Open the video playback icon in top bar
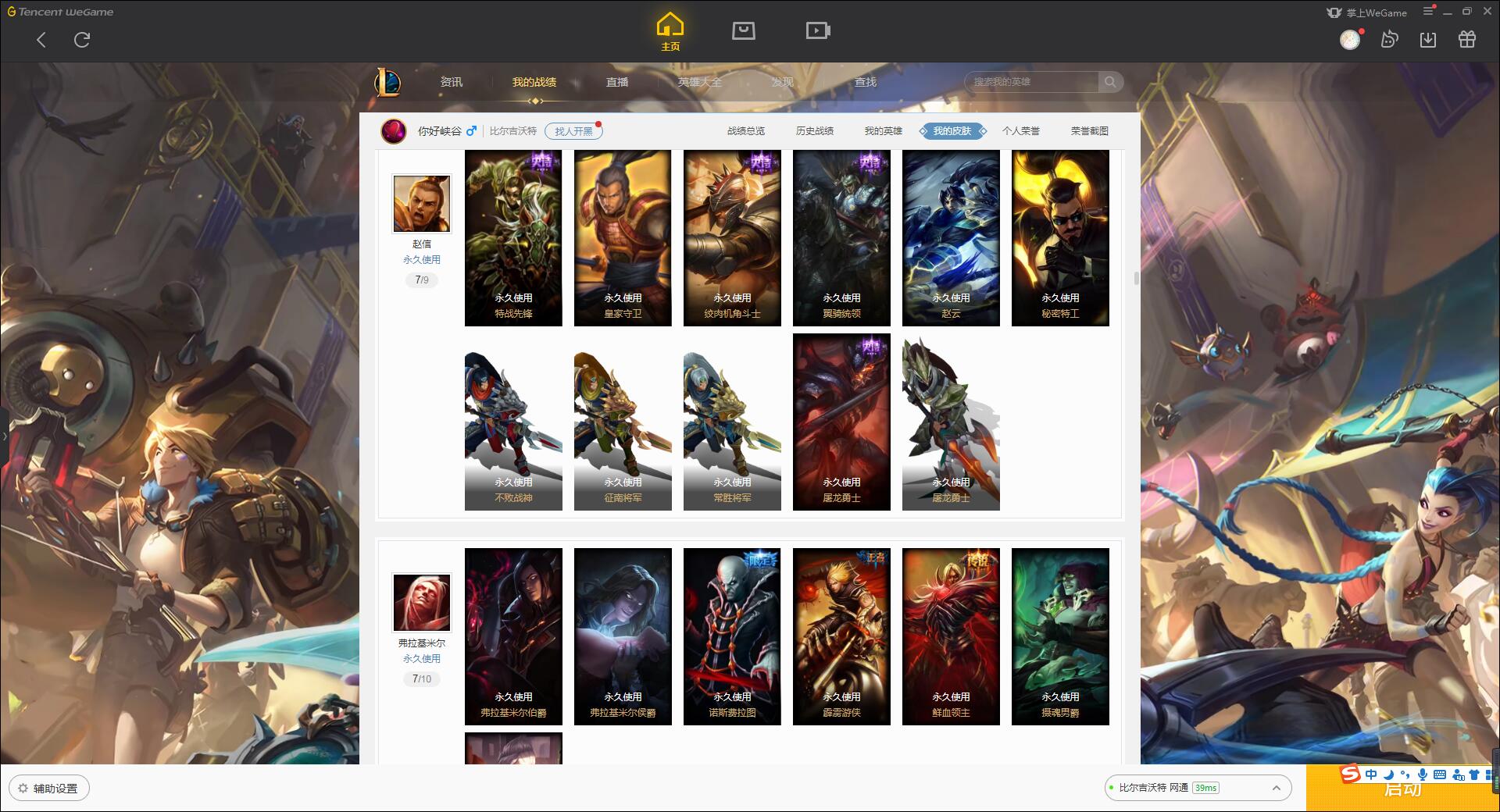The image size is (1500, 812). (x=818, y=31)
